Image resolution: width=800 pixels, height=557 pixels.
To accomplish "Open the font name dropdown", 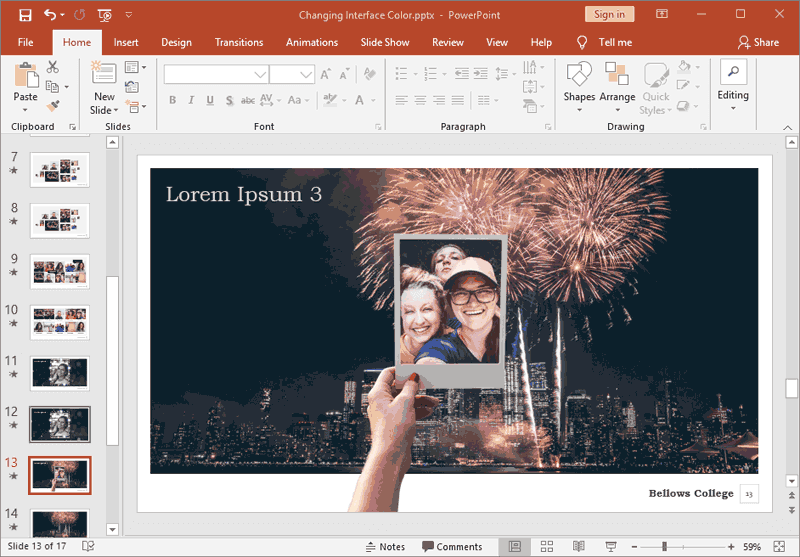I will (260, 74).
